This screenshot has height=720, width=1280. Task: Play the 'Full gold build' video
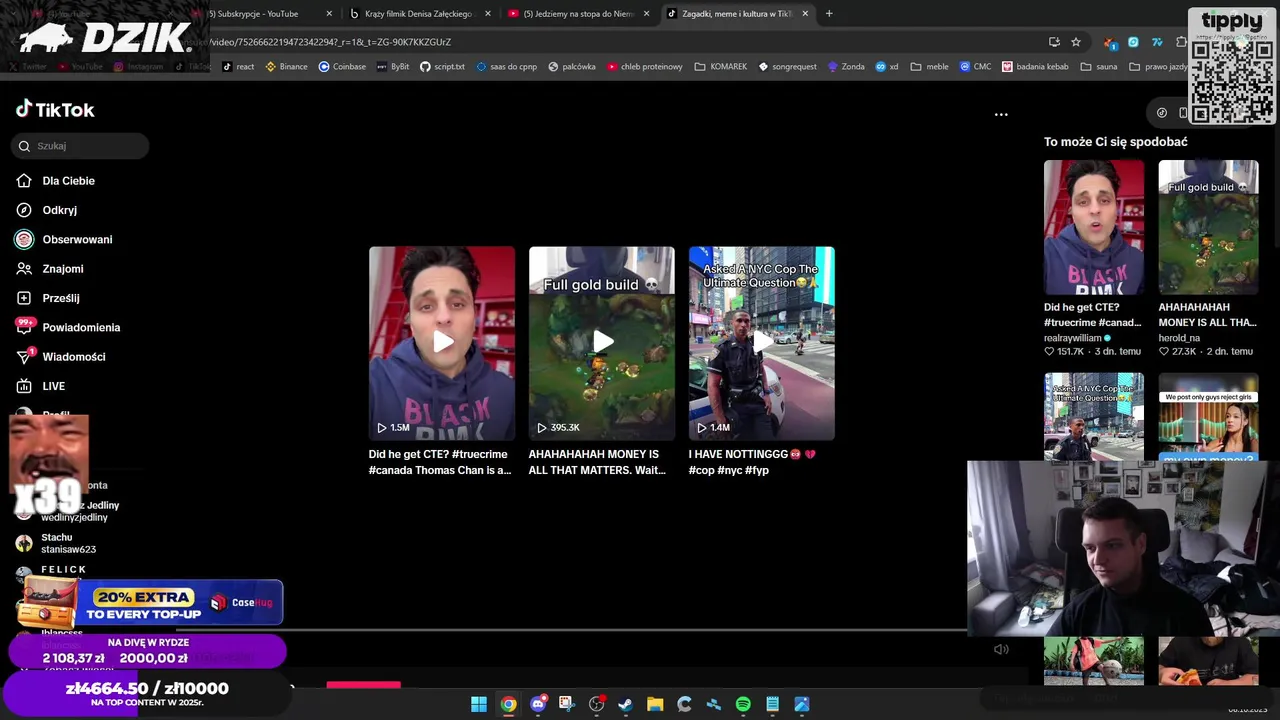coord(602,343)
